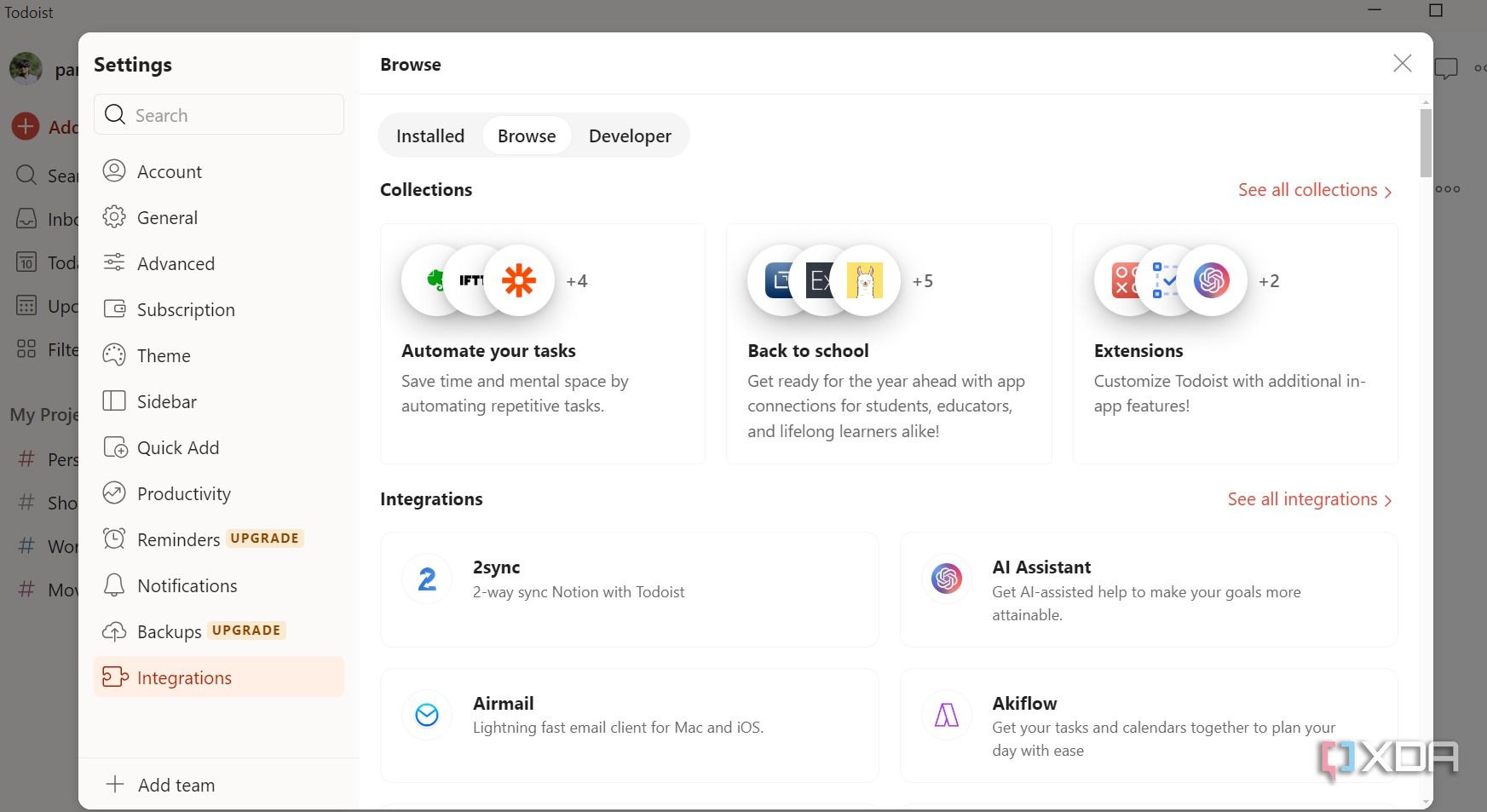Click the Browse panel vertical scrollbar
1487x812 pixels.
[1426, 142]
